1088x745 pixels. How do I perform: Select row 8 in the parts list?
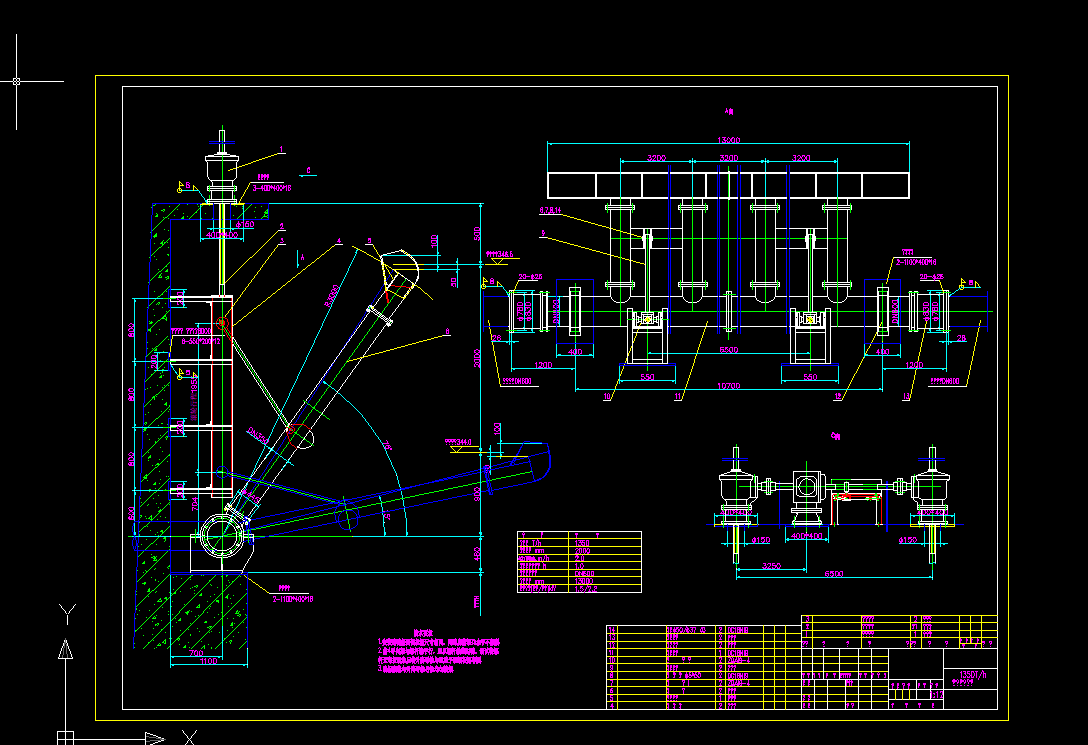click(704, 675)
